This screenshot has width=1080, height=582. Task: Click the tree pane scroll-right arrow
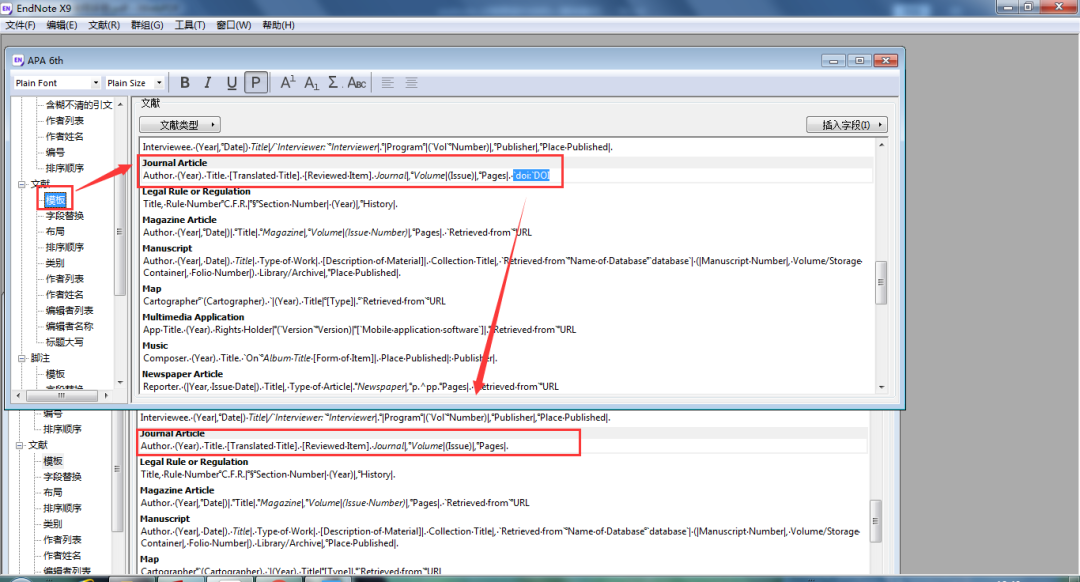106,395
